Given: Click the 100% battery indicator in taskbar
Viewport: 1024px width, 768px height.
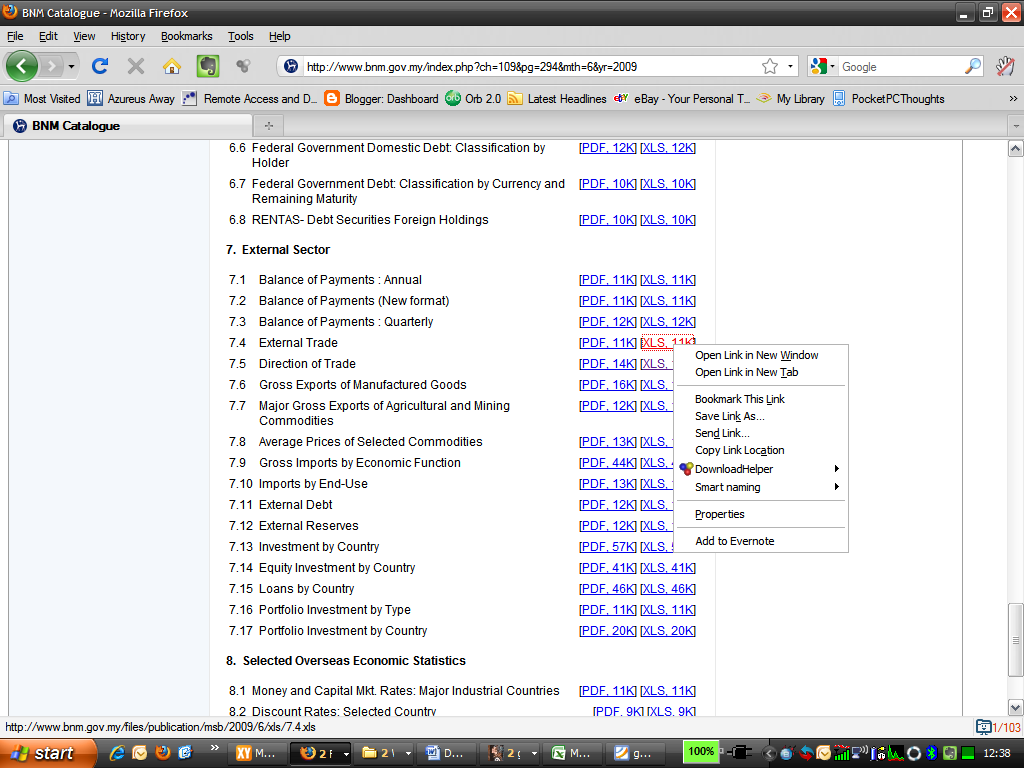Looking at the screenshot, I should (700, 752).
